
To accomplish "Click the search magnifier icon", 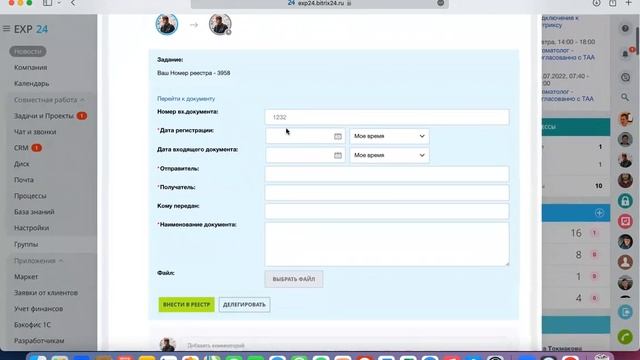I will tap(625, 97).
